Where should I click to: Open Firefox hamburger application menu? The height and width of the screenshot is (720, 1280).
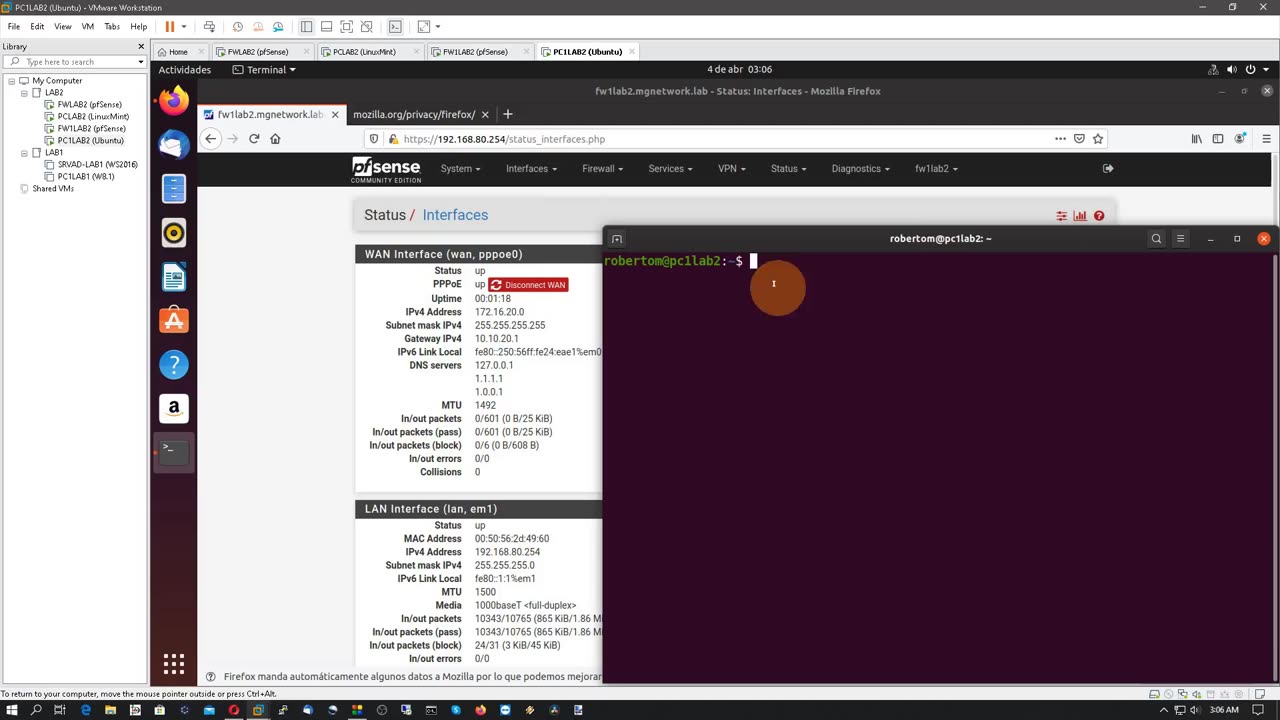click(x=1266, y=139)
